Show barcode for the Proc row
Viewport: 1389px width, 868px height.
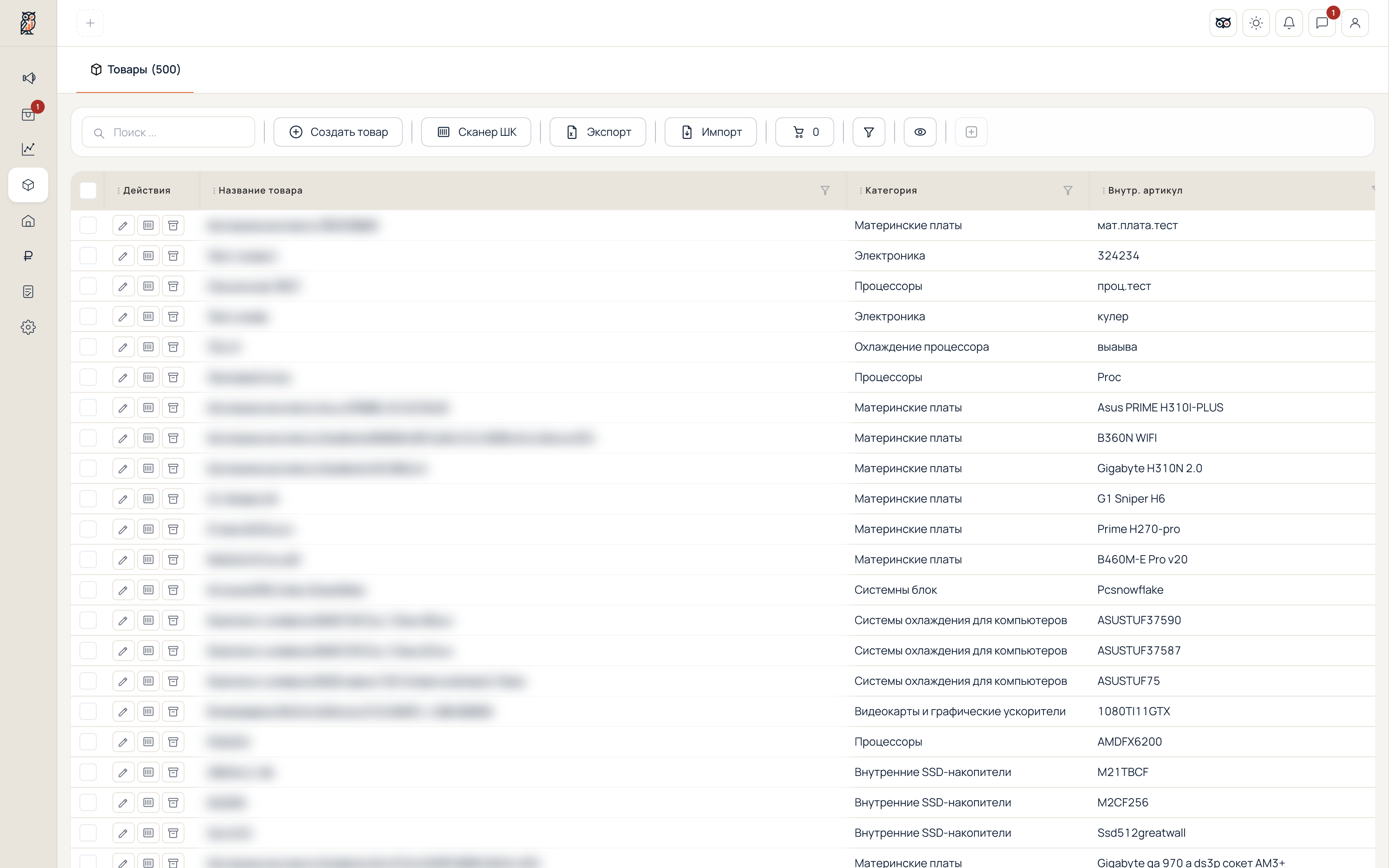[148, 377]
